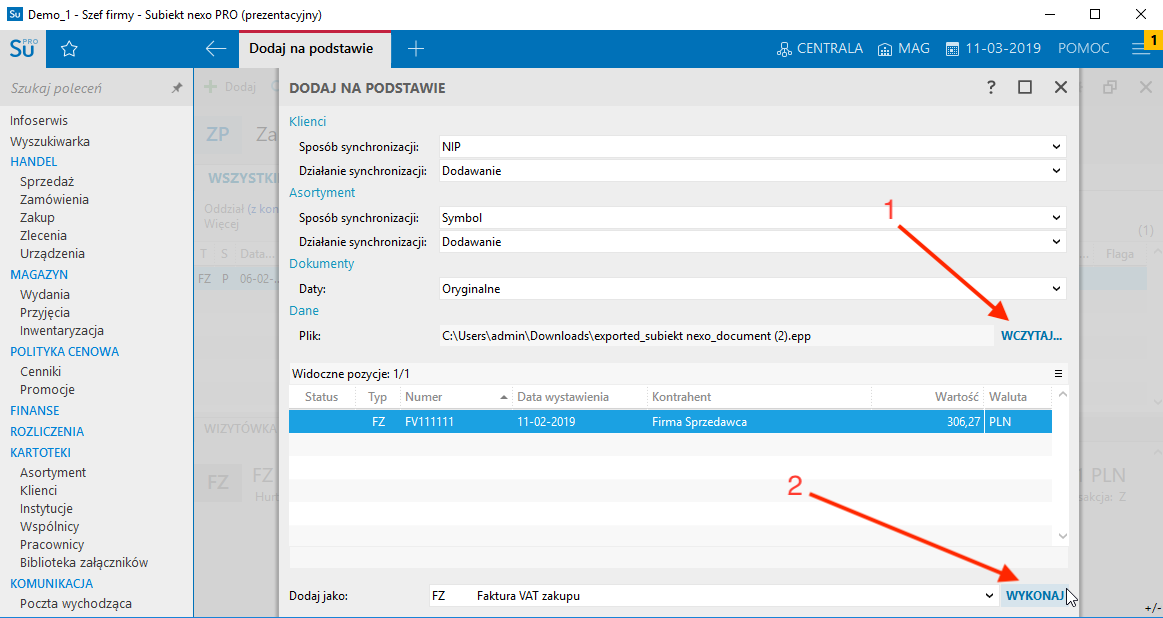Viewport: 1163px width, 618px height.
Task: Click the back arrow navigation icon
Action: pos(216,48)
